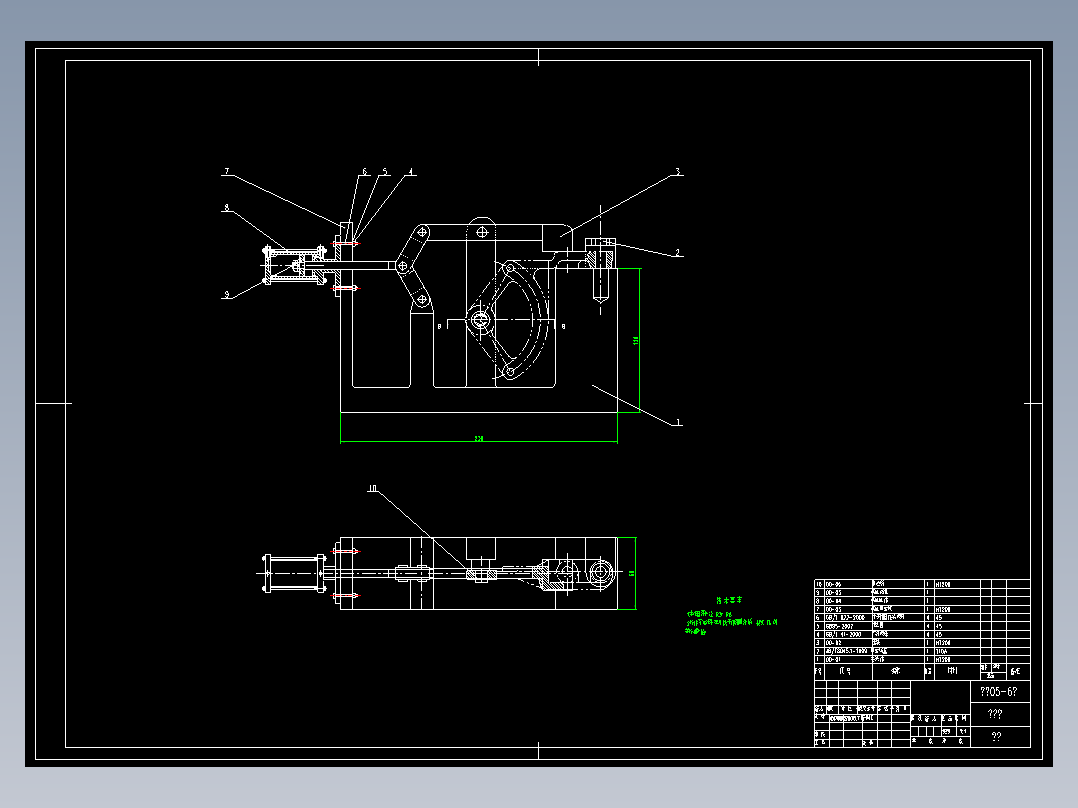This screenshot has width=1078, height=808.
Task: Click parts list row 10 in the table
Action: click(x=922, y=584)
